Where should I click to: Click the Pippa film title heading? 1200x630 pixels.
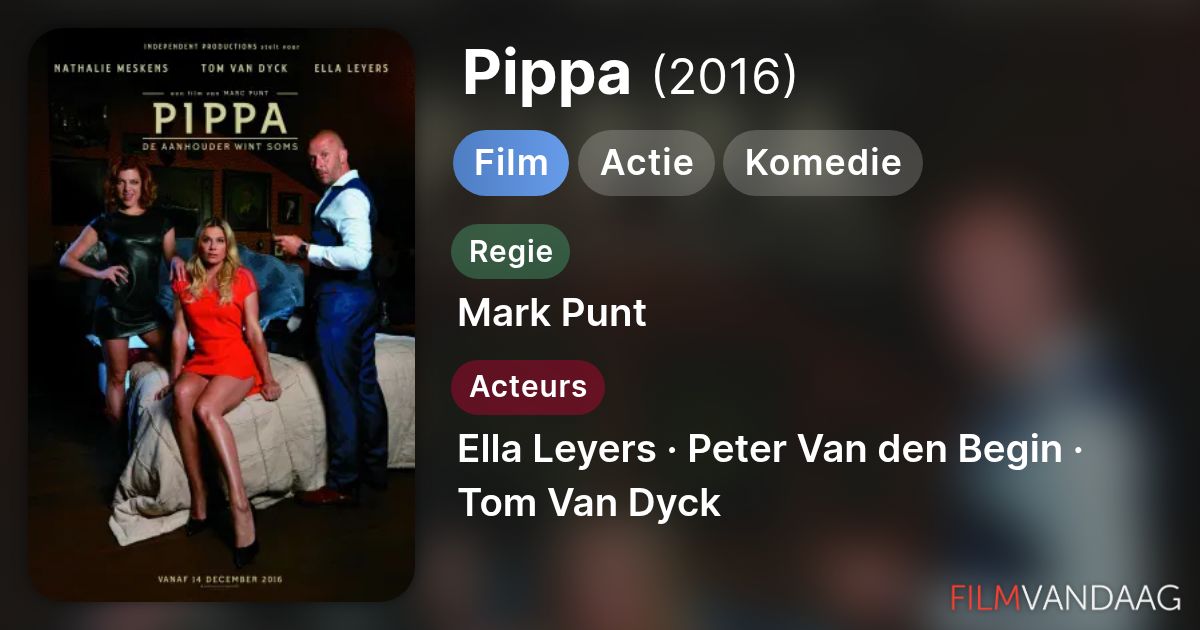[546, 76]
